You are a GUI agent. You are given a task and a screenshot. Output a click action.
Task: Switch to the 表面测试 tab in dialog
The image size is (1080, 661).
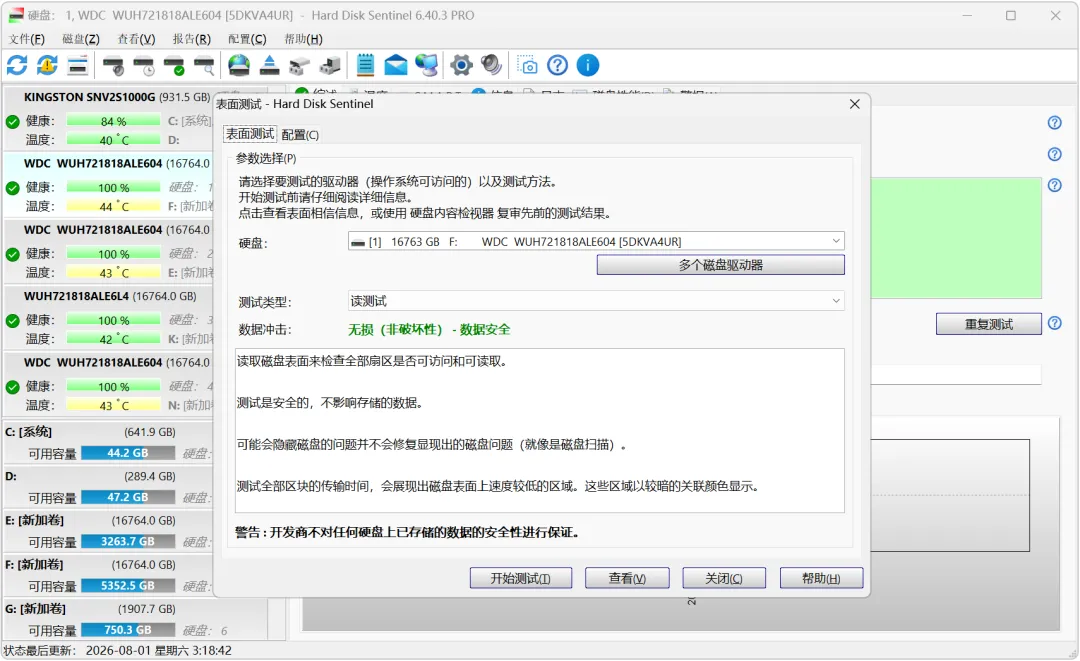point(250,134)
